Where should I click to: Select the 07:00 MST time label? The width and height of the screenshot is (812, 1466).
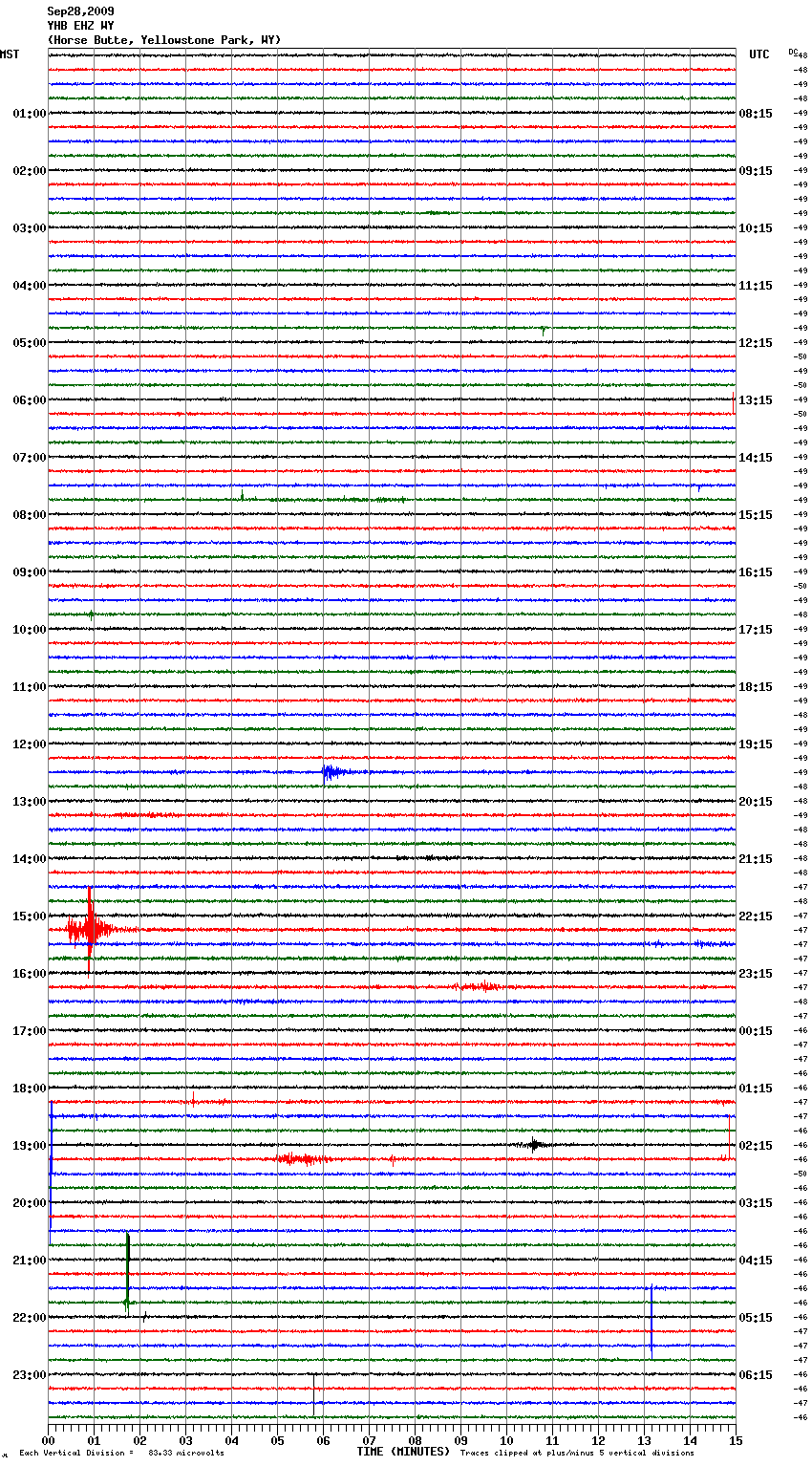(30, 458)
